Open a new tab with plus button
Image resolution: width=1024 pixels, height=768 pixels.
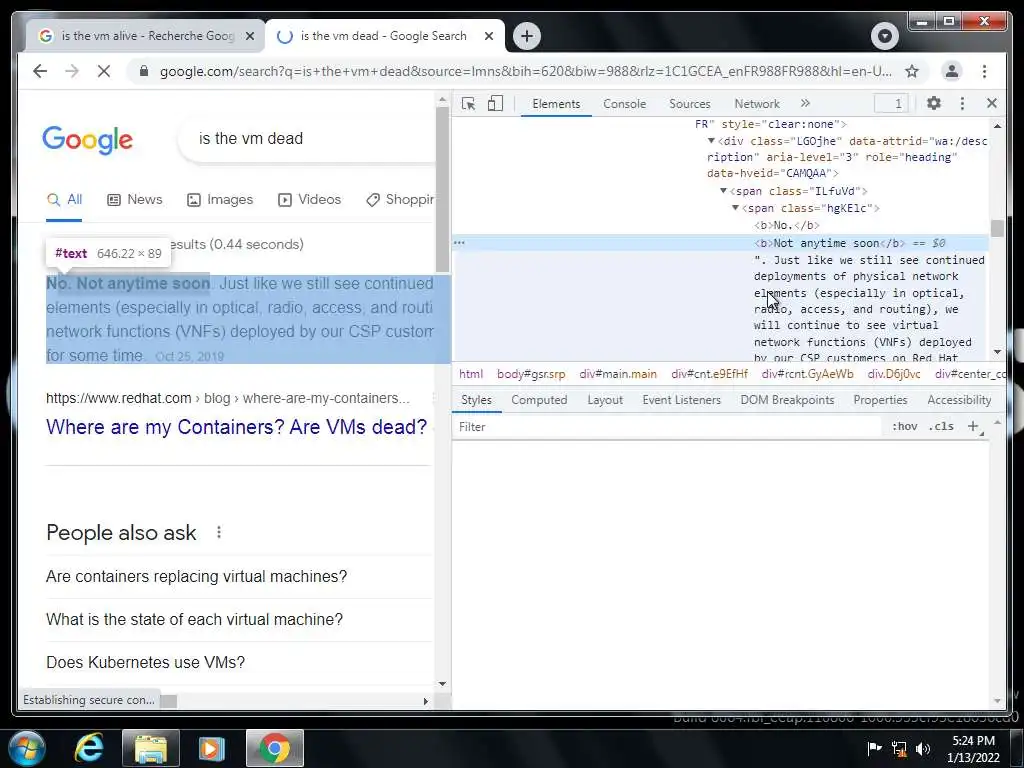(x=527, y=36)
